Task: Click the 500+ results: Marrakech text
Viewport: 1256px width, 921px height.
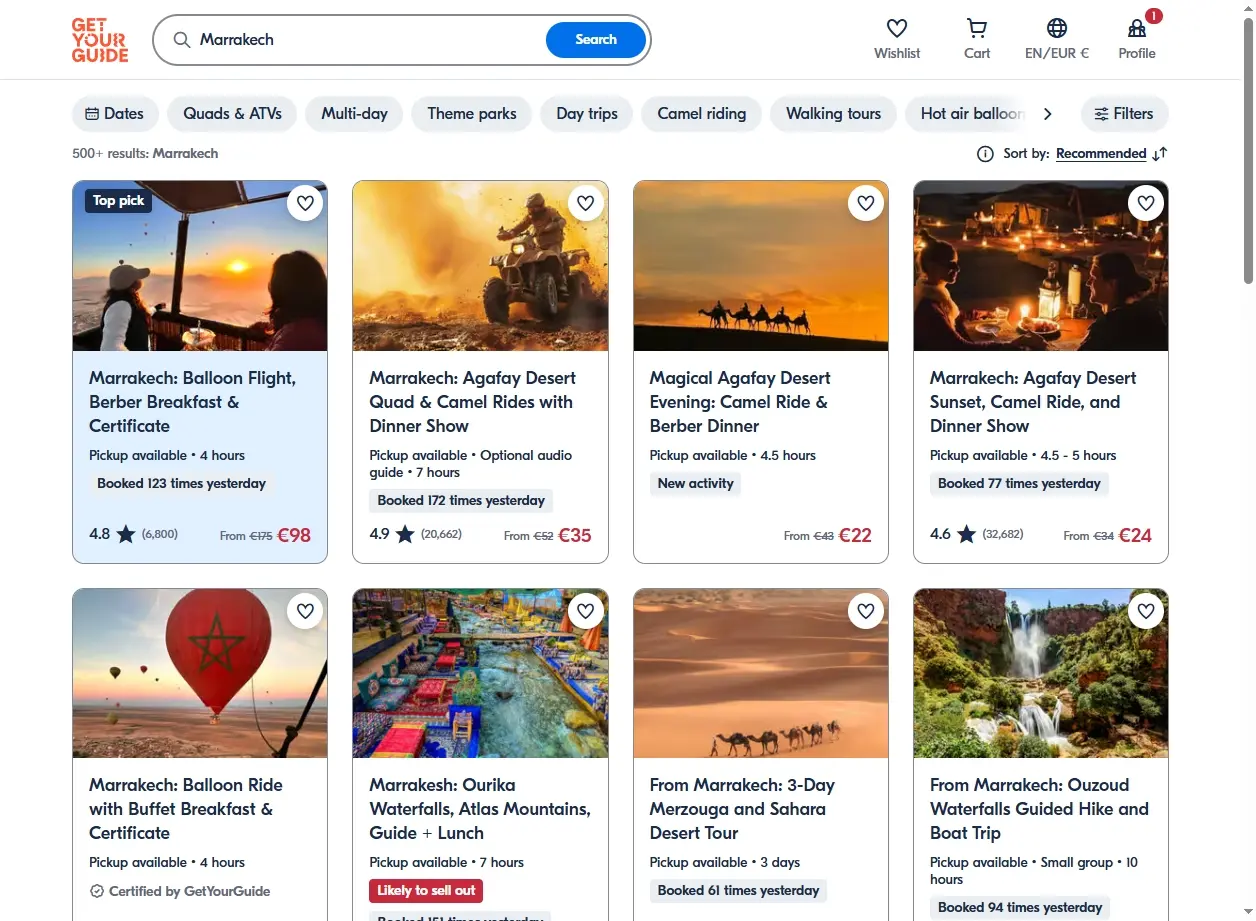Action: click(x=145, y=154)
